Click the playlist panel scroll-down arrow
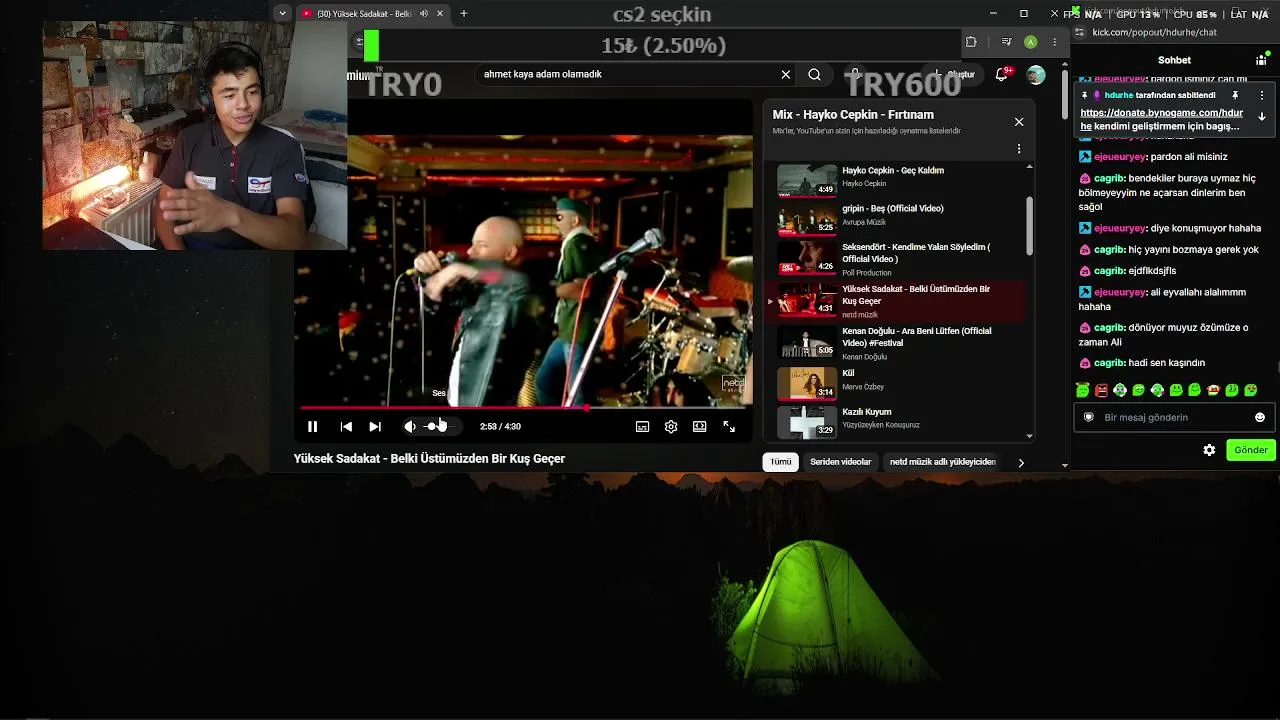Screen dimensions: 1280x720 pos(1030,436)
